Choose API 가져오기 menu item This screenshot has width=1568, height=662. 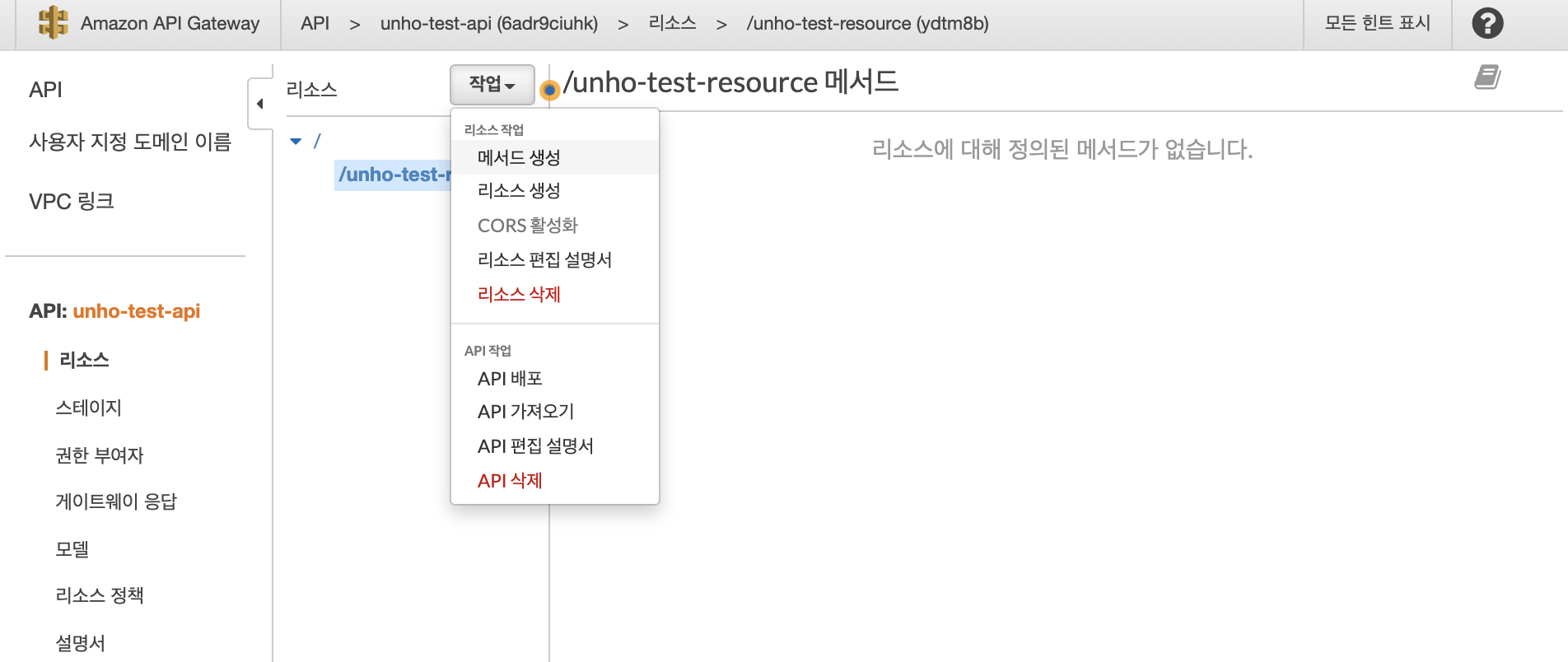[x=555, y=412]
